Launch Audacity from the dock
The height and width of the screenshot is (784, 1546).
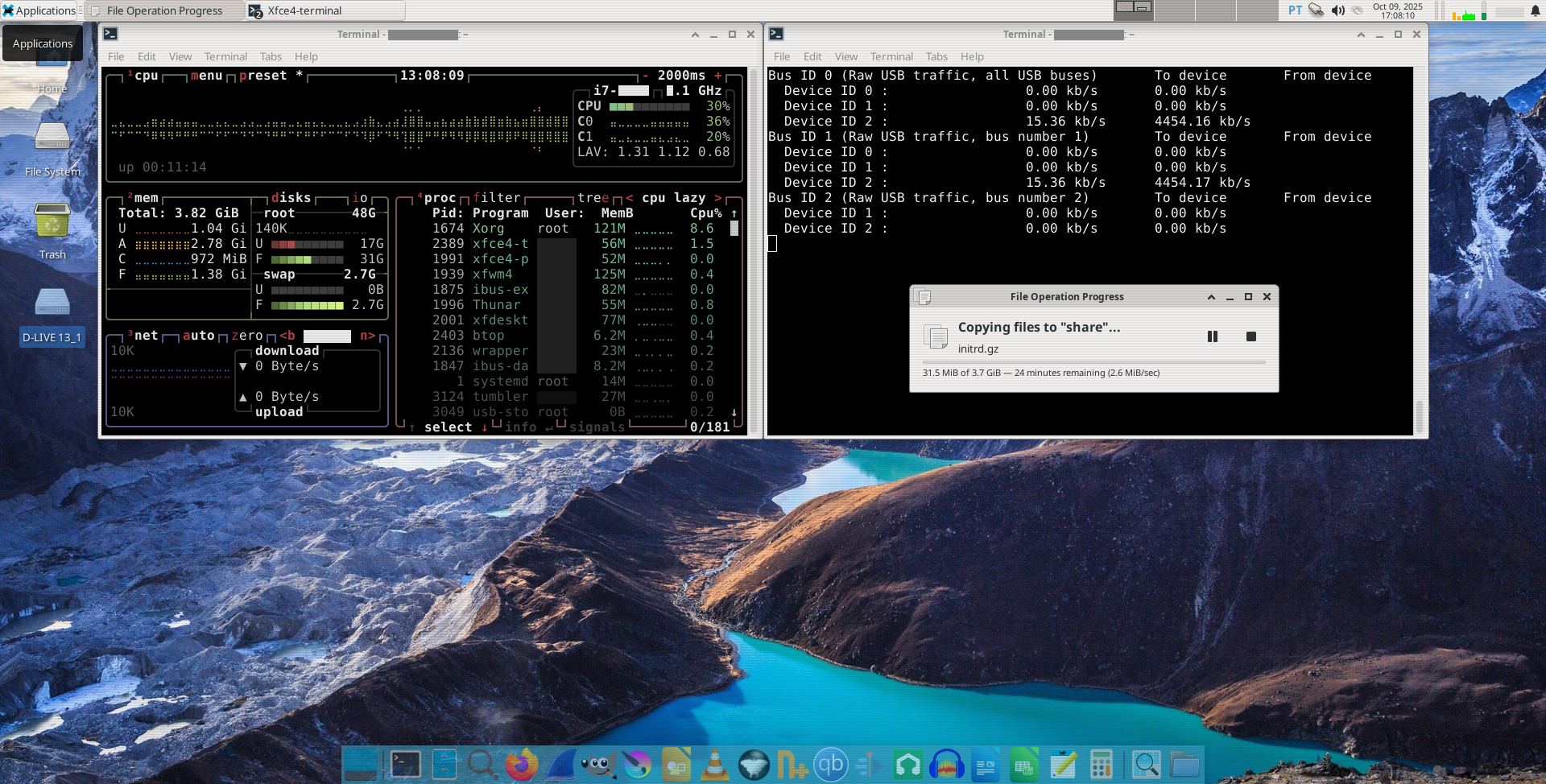946,764
